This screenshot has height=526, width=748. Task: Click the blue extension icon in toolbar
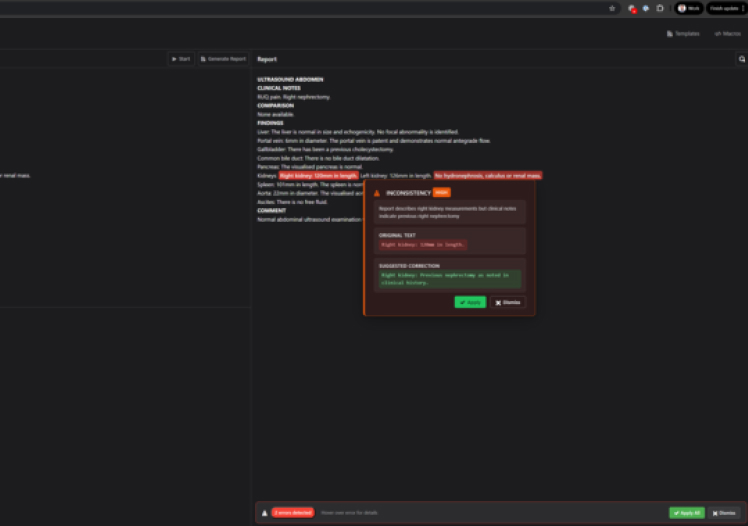[646, 8]
